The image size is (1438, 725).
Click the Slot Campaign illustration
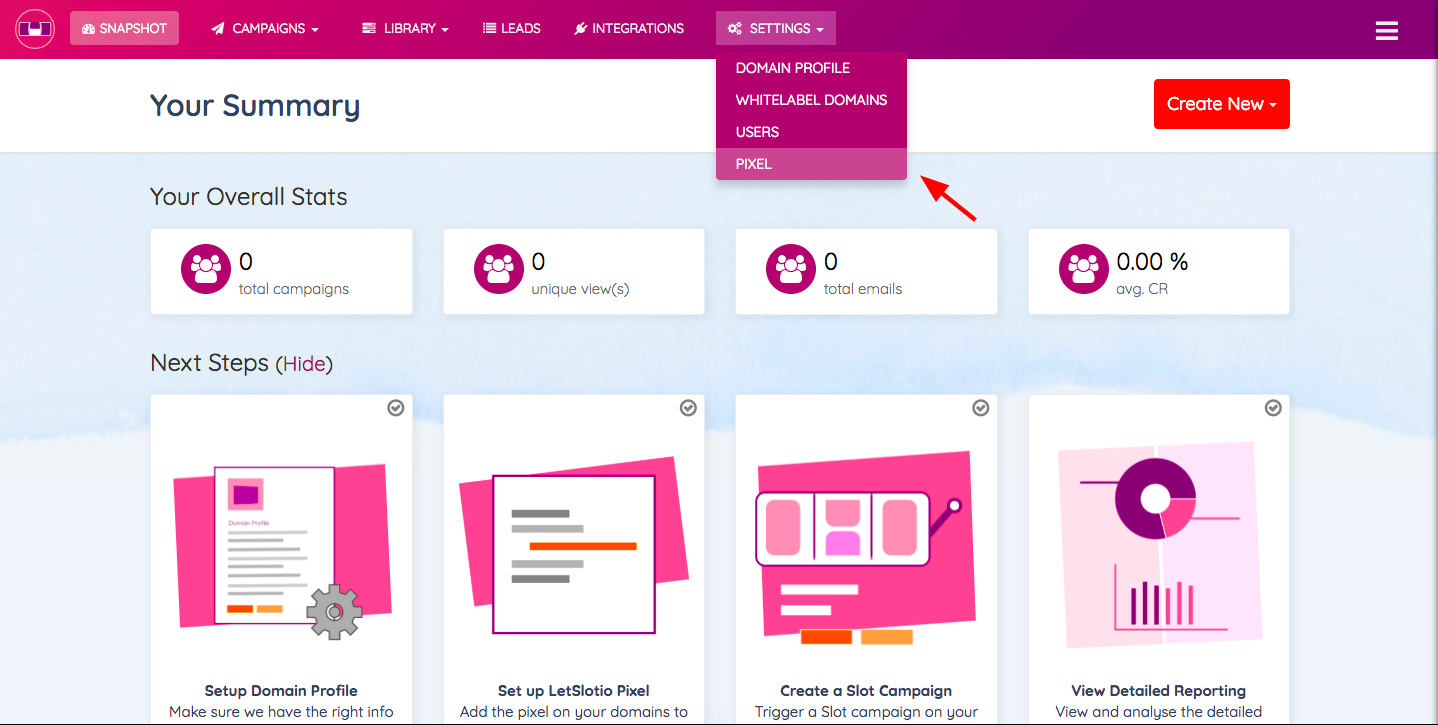[866, 548]
